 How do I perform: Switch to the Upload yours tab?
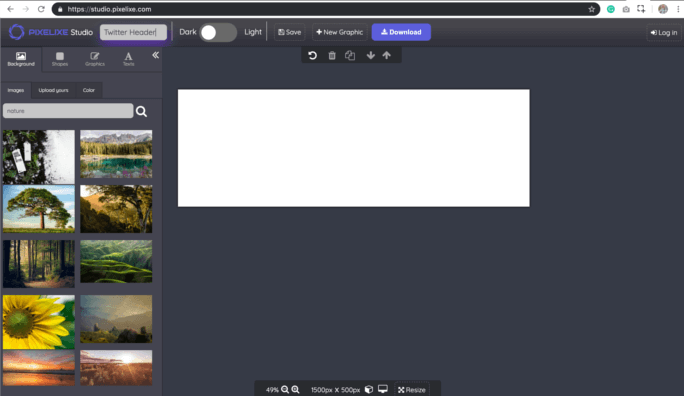(x=53, y=90)
